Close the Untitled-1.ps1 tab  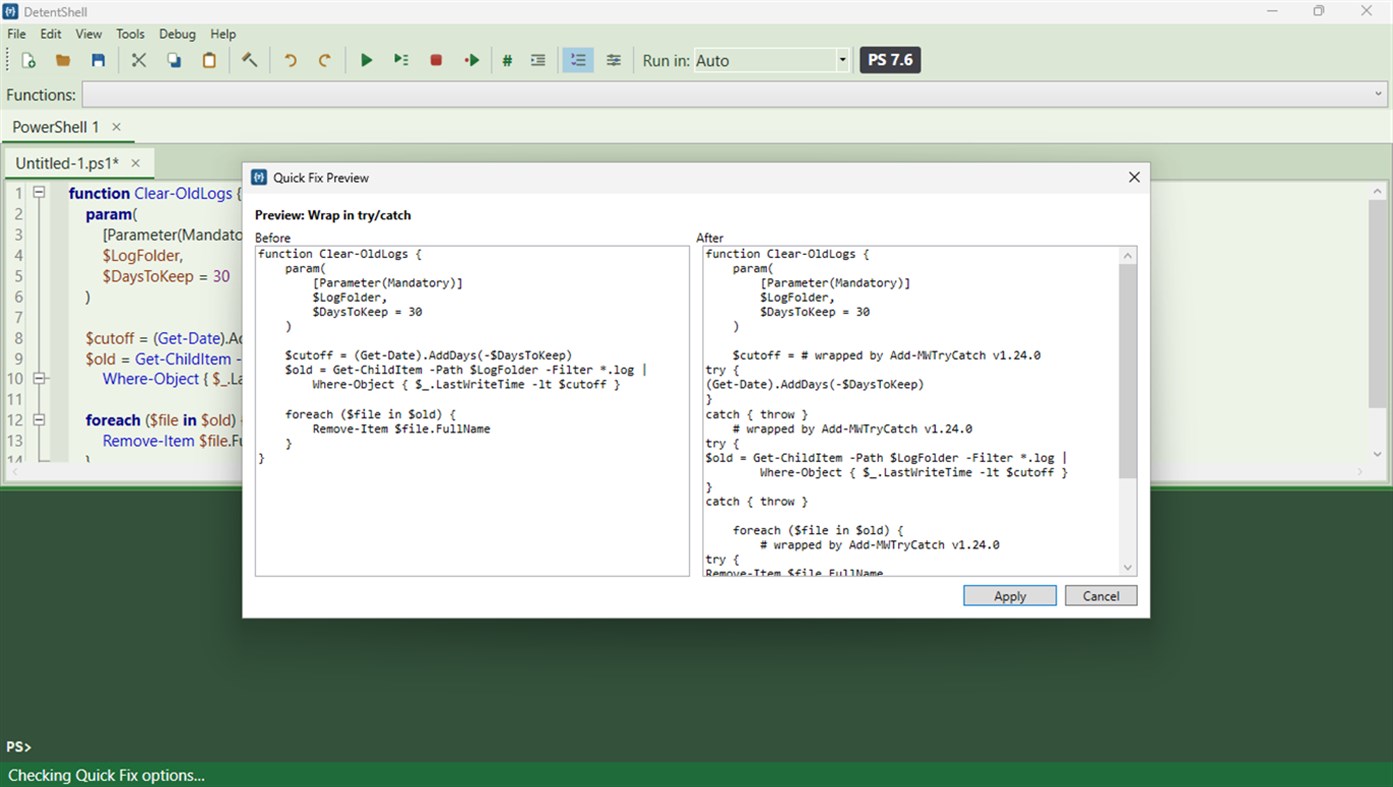(135, 163)
